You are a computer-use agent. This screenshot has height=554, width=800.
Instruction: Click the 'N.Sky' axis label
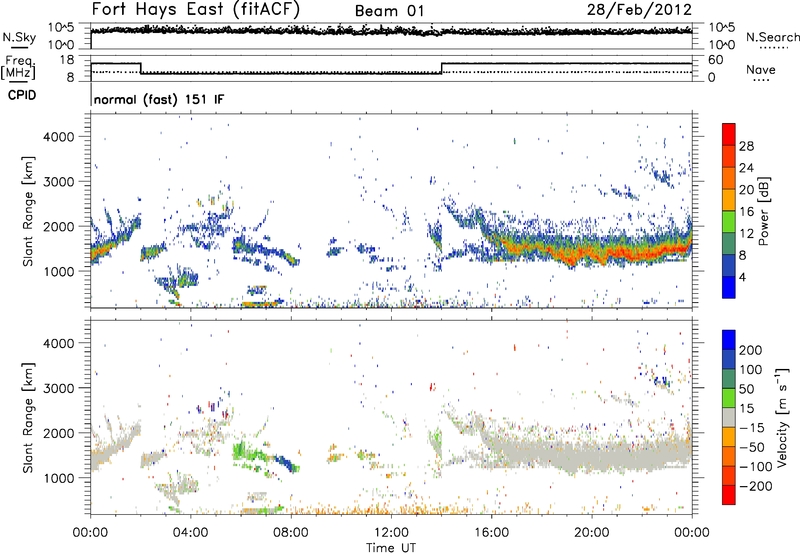point(19,37)
